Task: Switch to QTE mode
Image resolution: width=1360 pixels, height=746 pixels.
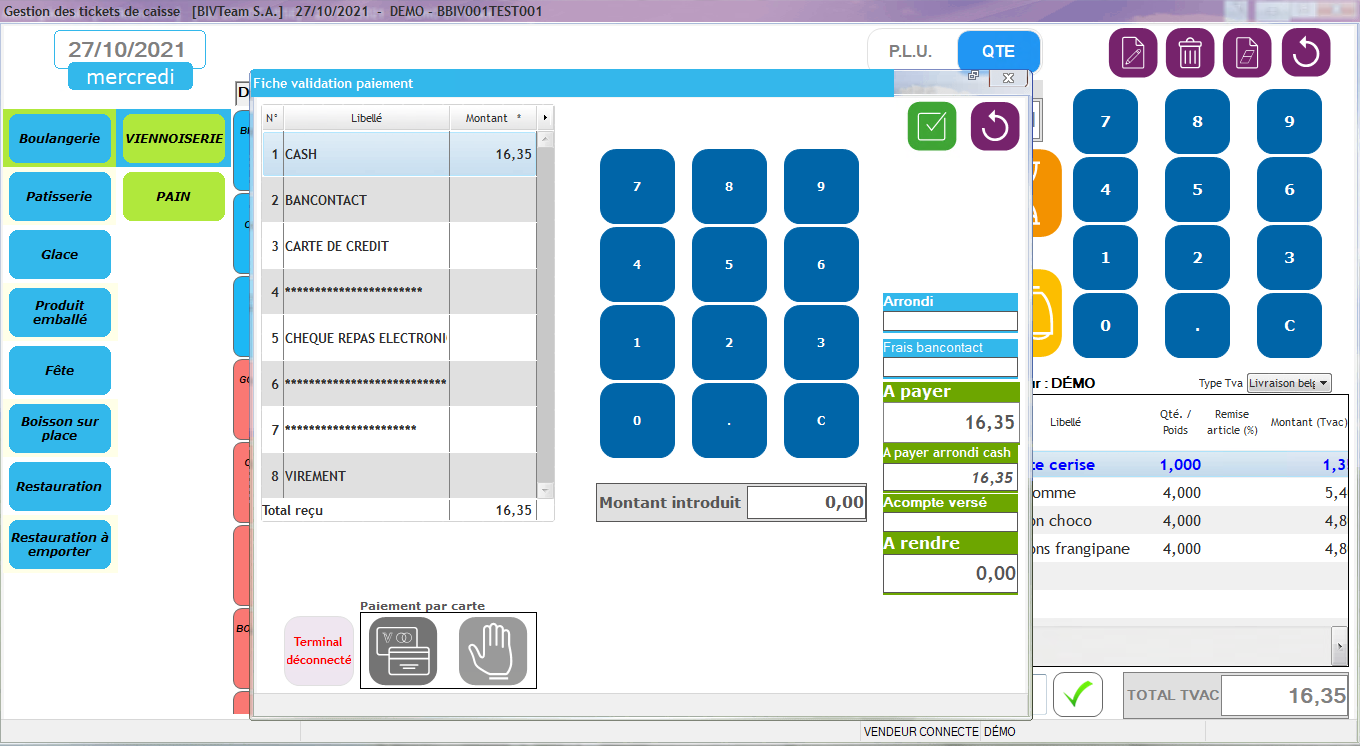Action: 998,52
